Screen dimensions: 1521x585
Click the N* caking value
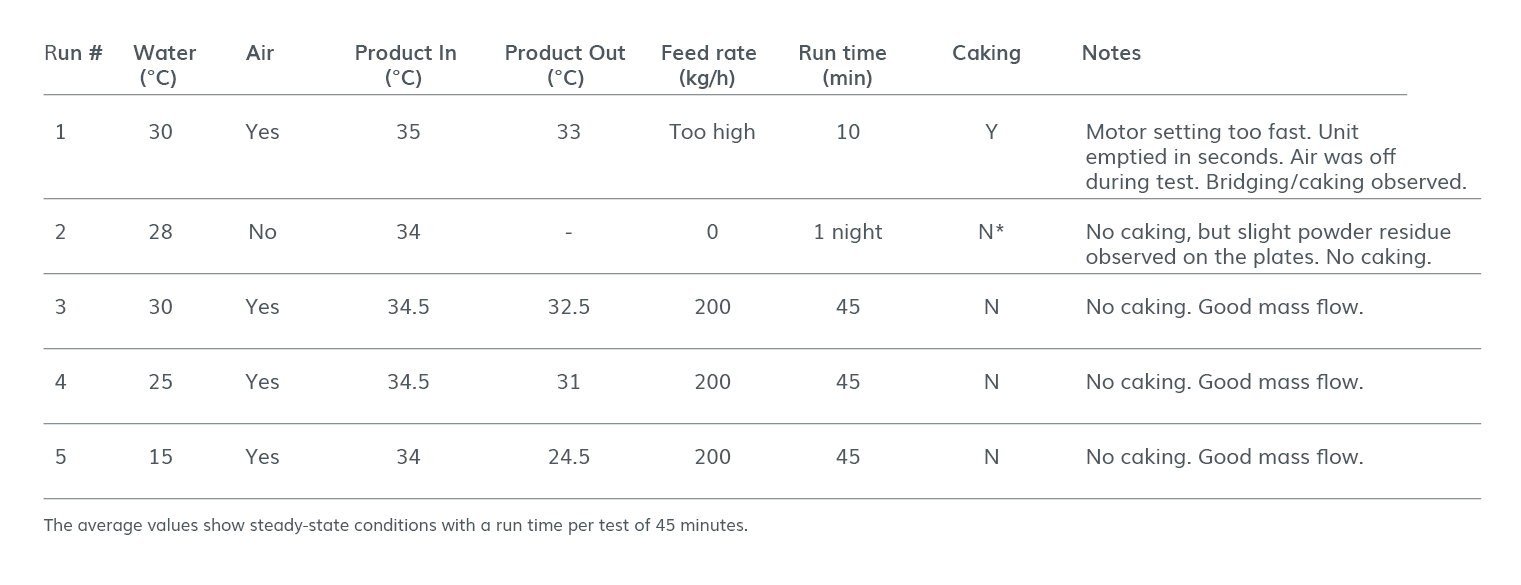pos(991,232)
